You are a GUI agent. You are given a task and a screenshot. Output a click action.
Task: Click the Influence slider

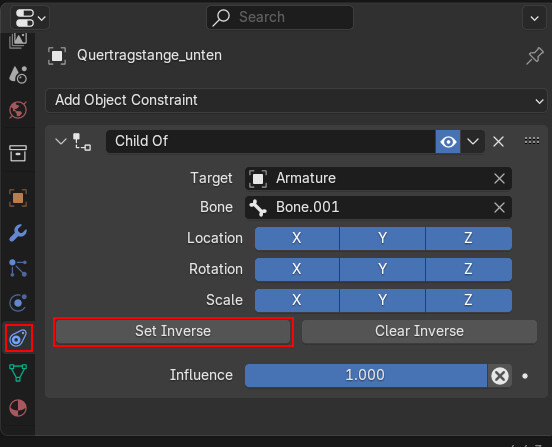coord(366,376)
